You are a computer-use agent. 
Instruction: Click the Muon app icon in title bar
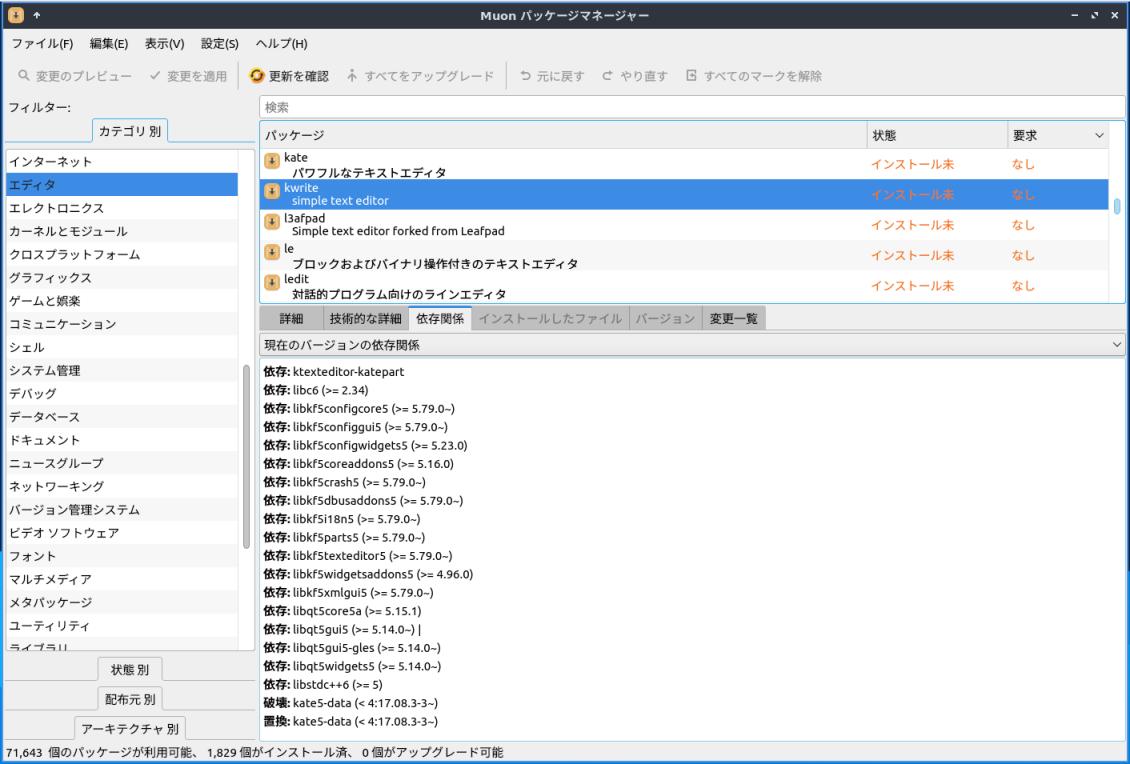coord(15,14)
